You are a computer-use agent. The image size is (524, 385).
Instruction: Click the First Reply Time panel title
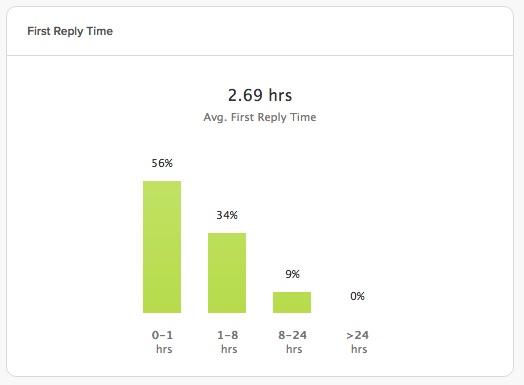point(70,31)
